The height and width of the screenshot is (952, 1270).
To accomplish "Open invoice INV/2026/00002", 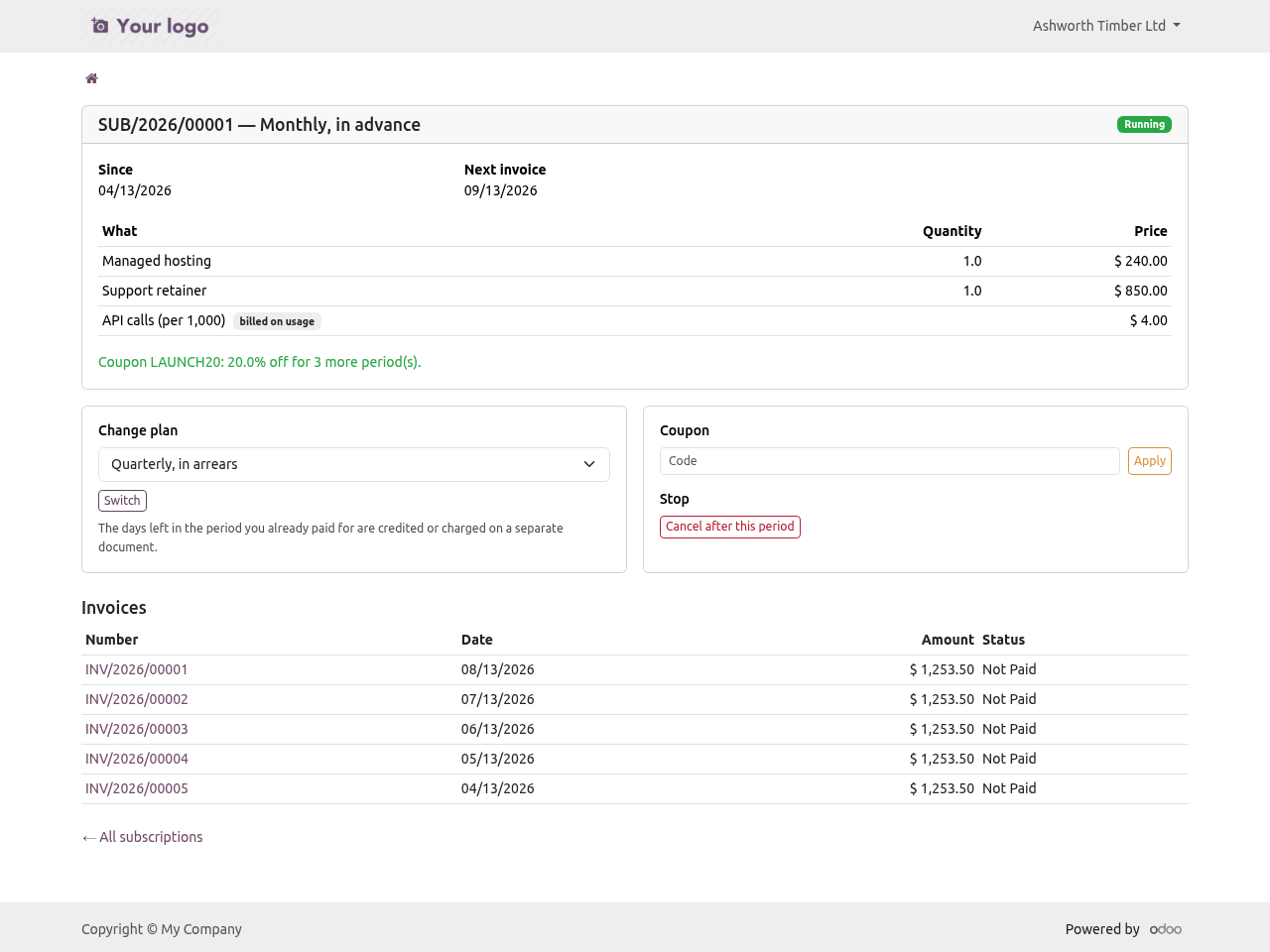I will click(137, 699).
